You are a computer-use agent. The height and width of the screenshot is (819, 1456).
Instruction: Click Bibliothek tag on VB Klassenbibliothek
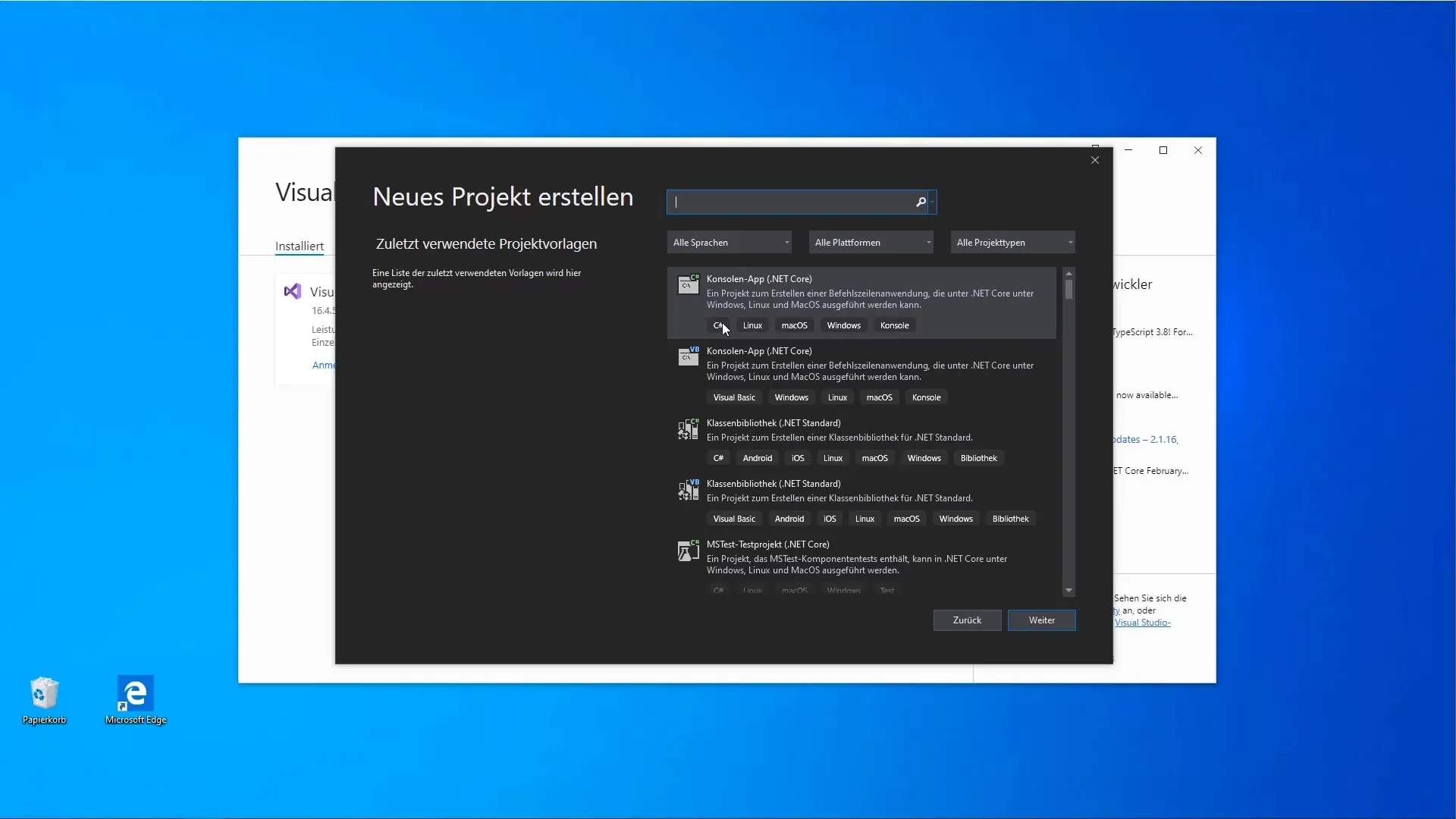1010,519
